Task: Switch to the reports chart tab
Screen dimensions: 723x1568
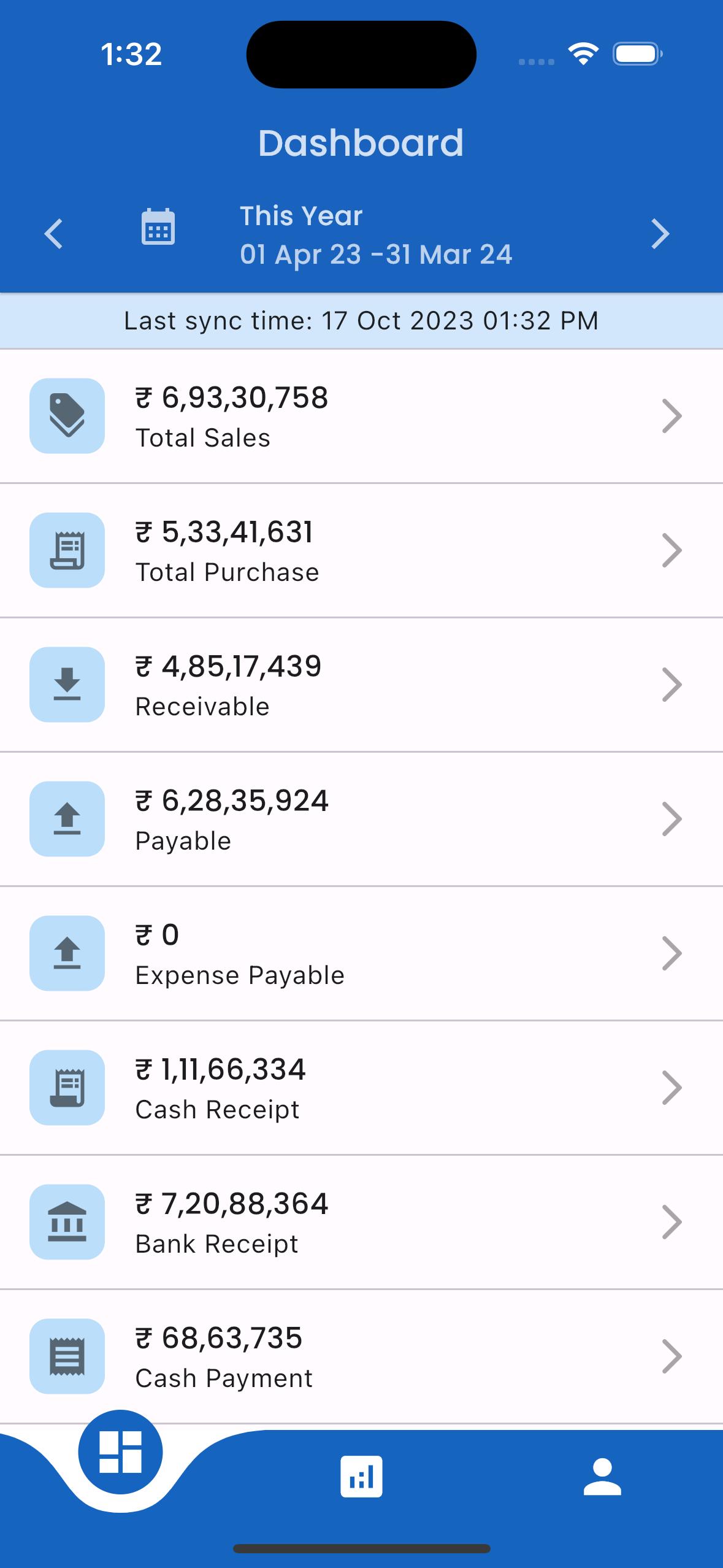Action: point(361,1477)
